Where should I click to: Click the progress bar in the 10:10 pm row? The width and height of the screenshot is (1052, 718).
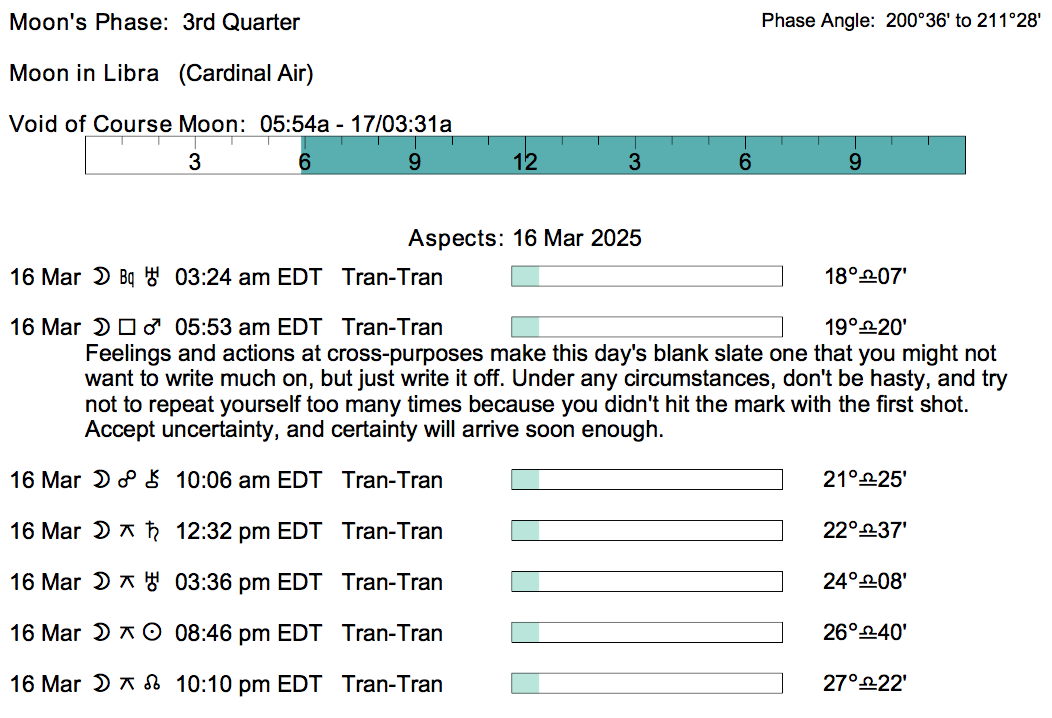point(646,684)
